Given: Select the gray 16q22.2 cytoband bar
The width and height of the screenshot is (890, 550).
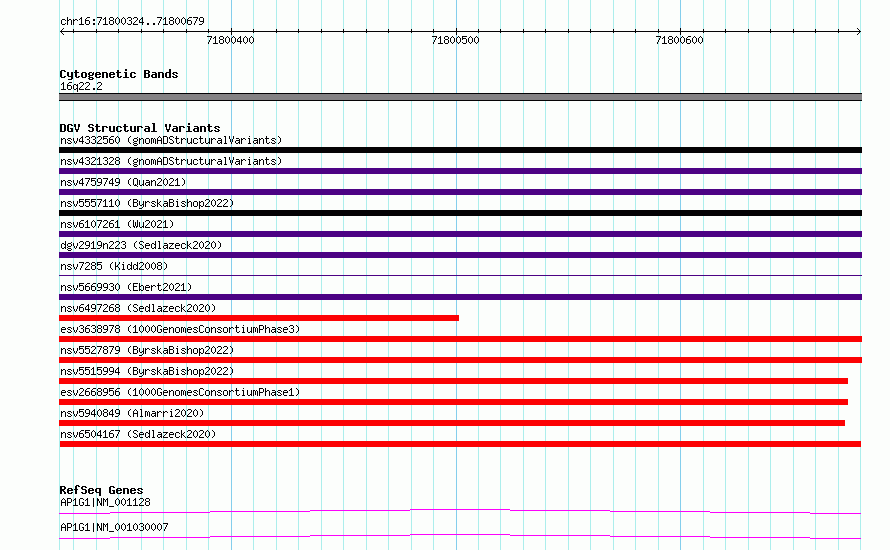Looking at the screenshot, I should pyautogui.click(x=460, y=97).
